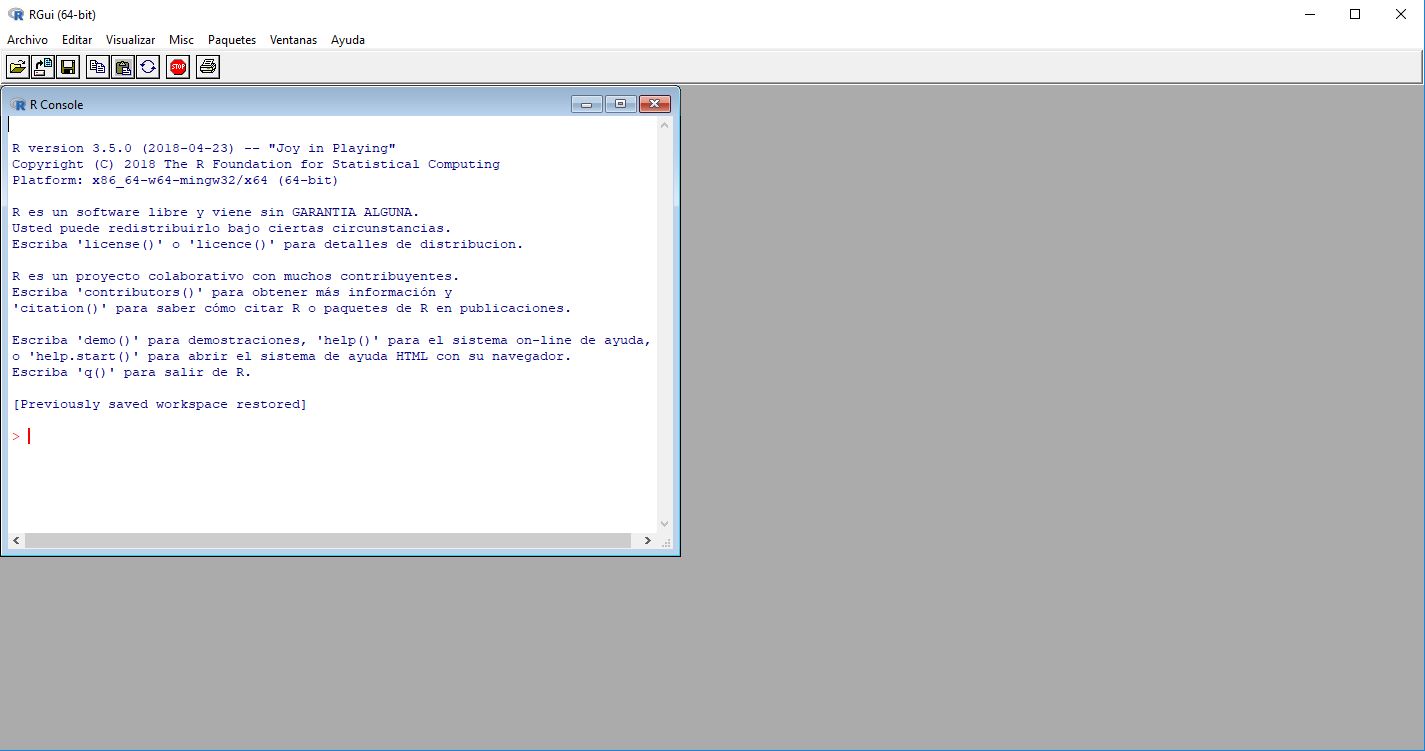Click the Copy toolbar icon

98,67
